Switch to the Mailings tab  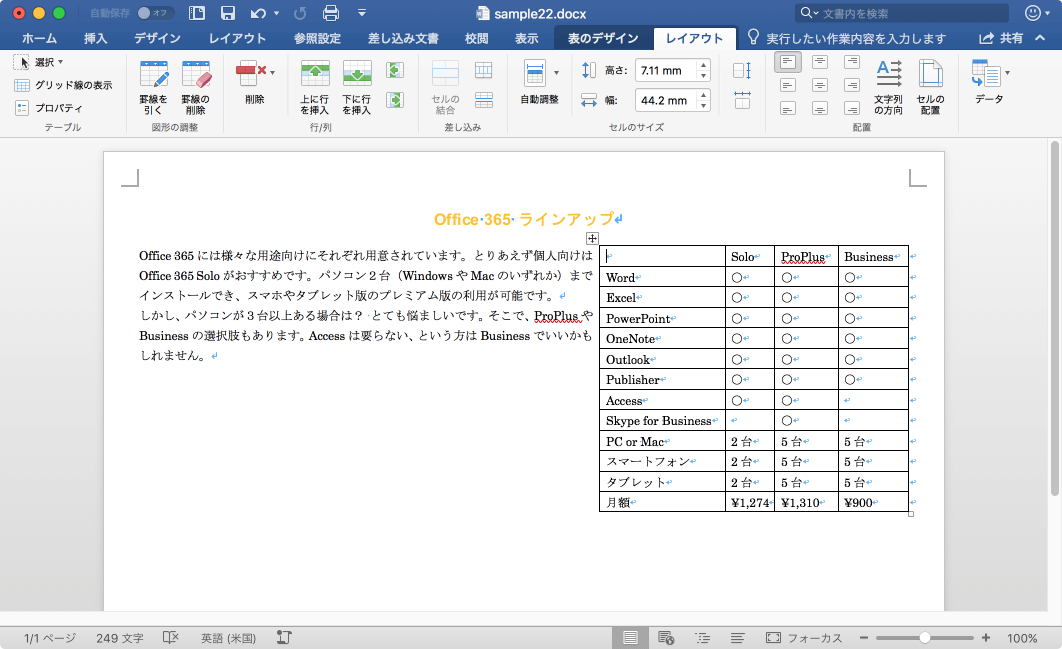[x=403, y=39]
